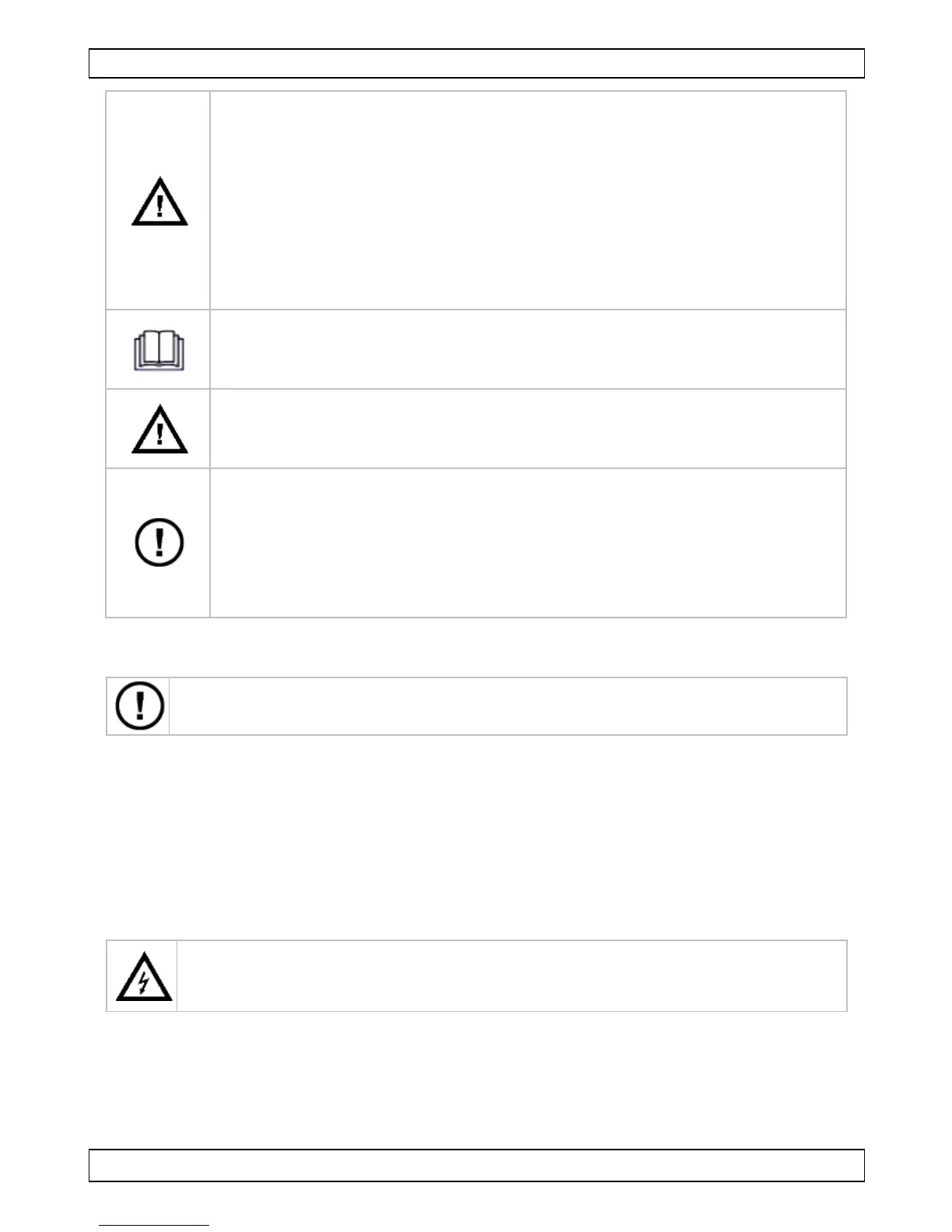Click the text area of the standalone exclamation notice box
This screenshot has width=952, height=1232.
(x=507, y=706)
